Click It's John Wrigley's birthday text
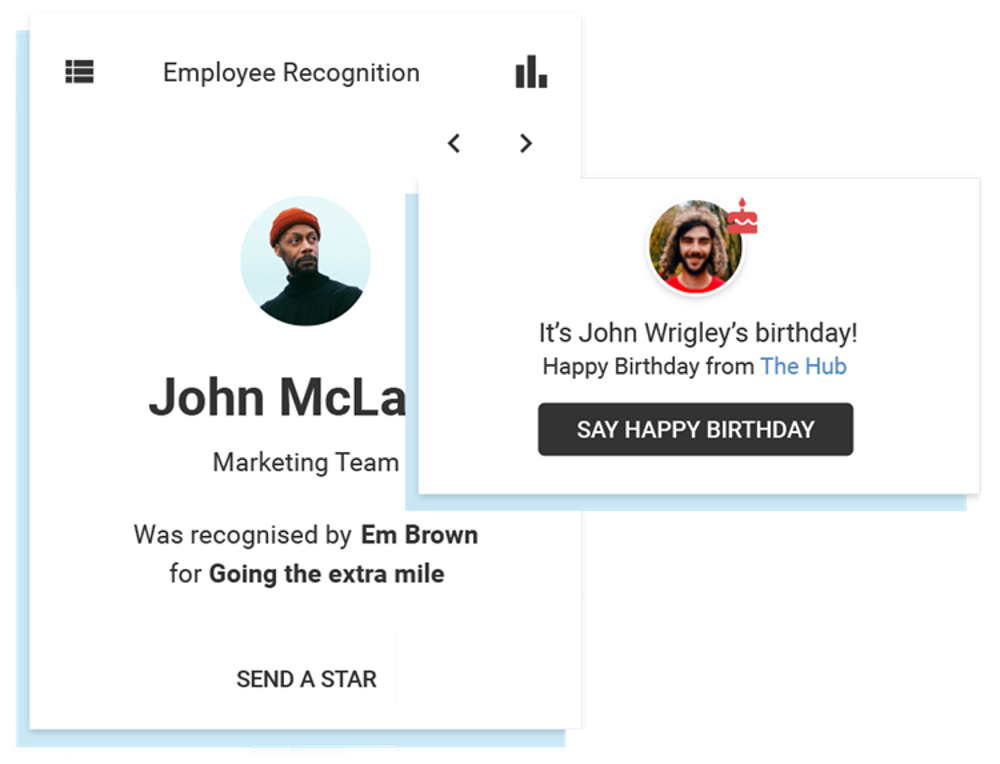The image size is (1000, 764). tap(698, 333)
